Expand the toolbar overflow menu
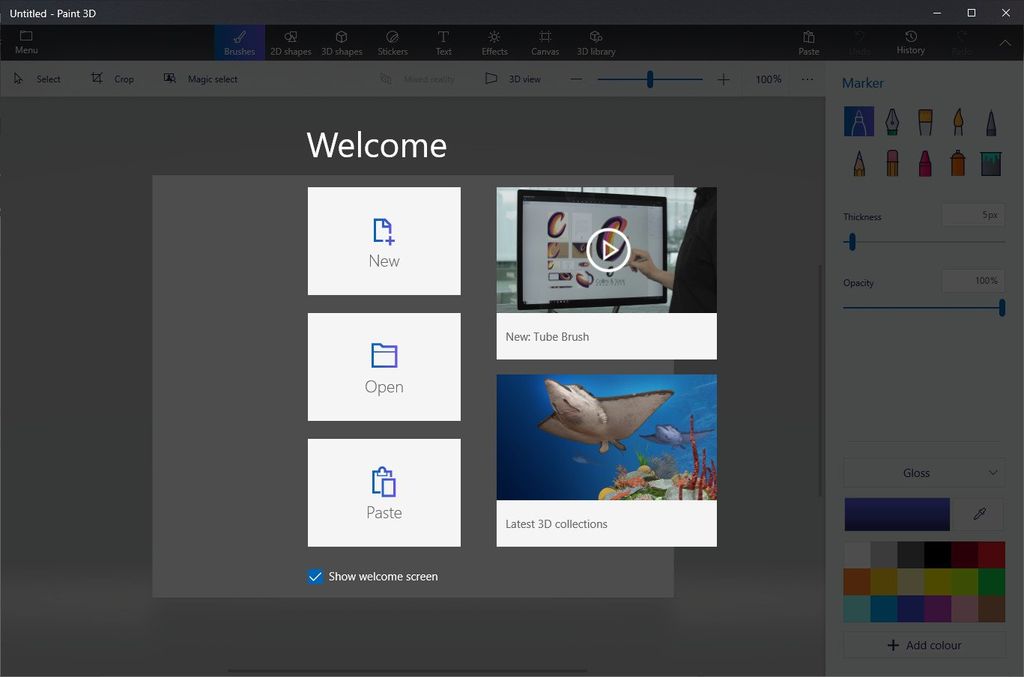Image resolution: width=1024 pixels, height=677 pixels. coord(807,79)
